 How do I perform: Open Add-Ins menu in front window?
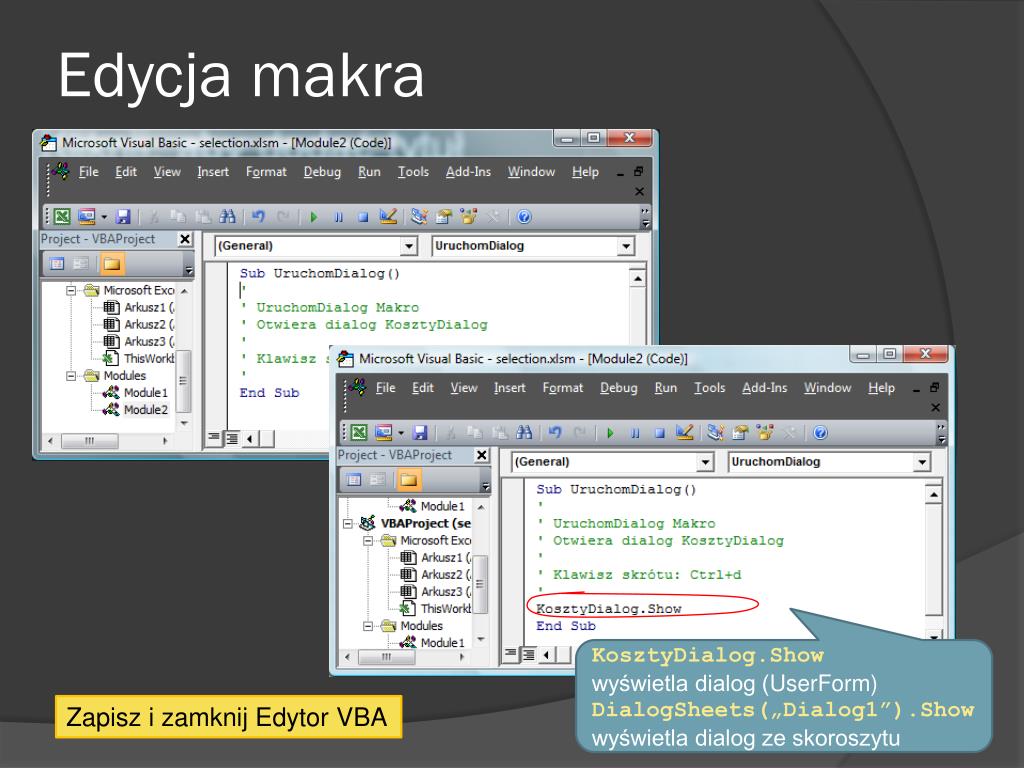click(765, 388)
